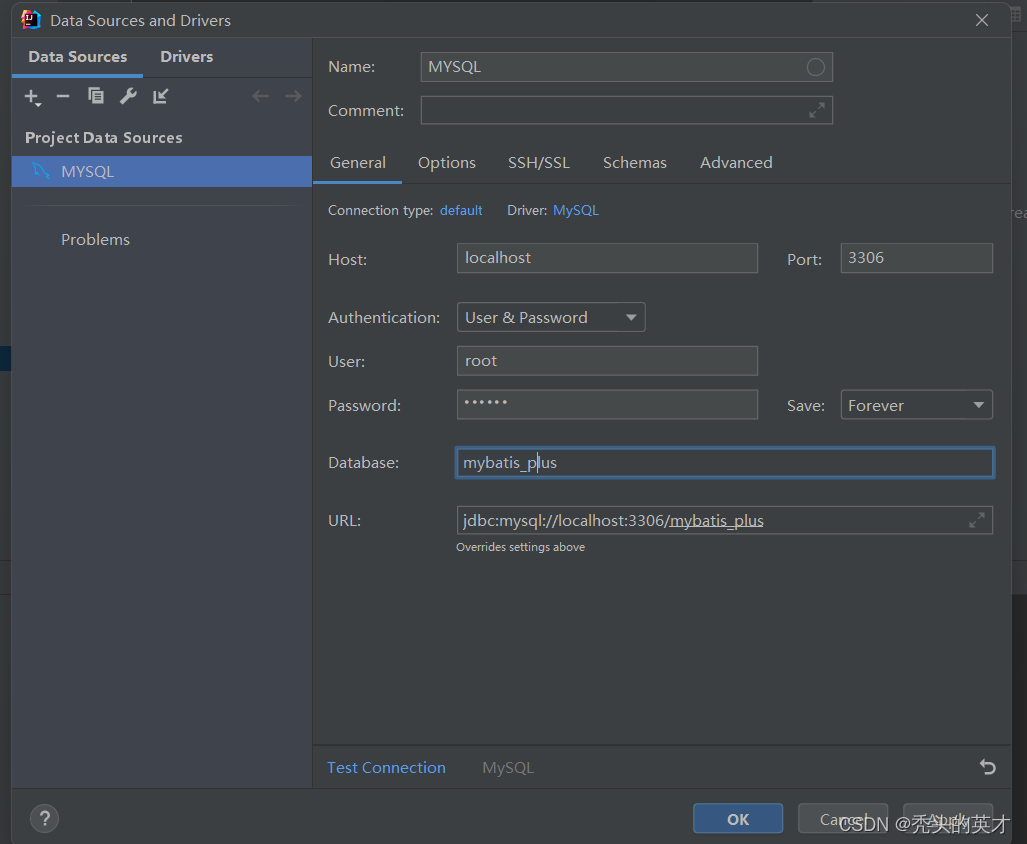This screenshot has width=1027, height=844.
Task: Open the Schemas tab
Action: click(x=635, y=162)
